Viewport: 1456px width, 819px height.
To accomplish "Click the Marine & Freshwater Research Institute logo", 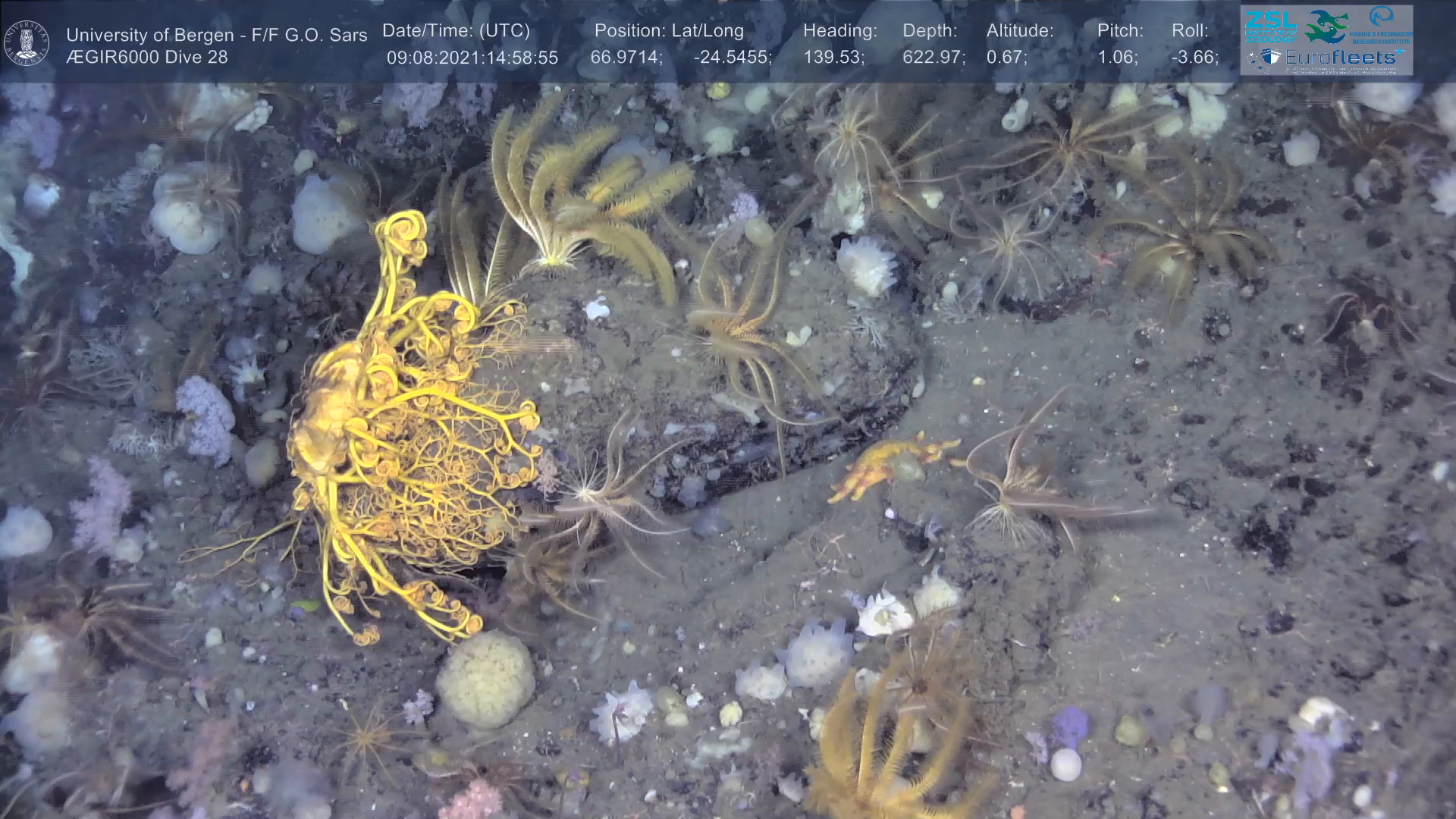I will point(1382,27).
